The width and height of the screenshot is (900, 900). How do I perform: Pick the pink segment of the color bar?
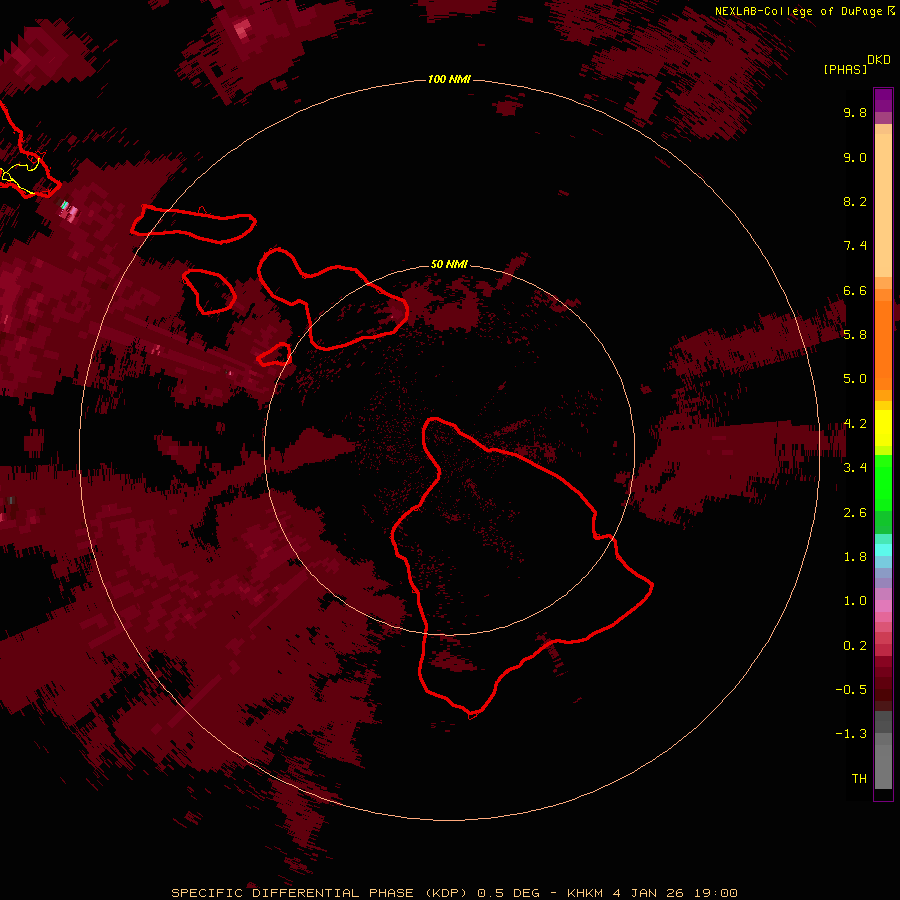click(x=883, y=606)
